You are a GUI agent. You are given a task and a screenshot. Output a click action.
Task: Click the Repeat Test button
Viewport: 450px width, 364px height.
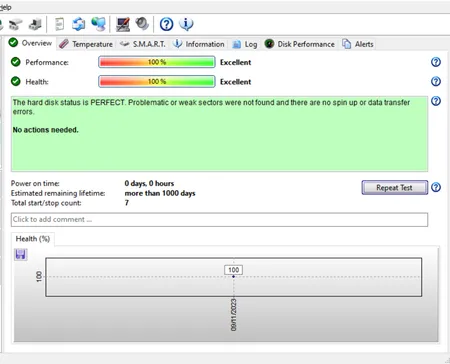tap(395, 187)
